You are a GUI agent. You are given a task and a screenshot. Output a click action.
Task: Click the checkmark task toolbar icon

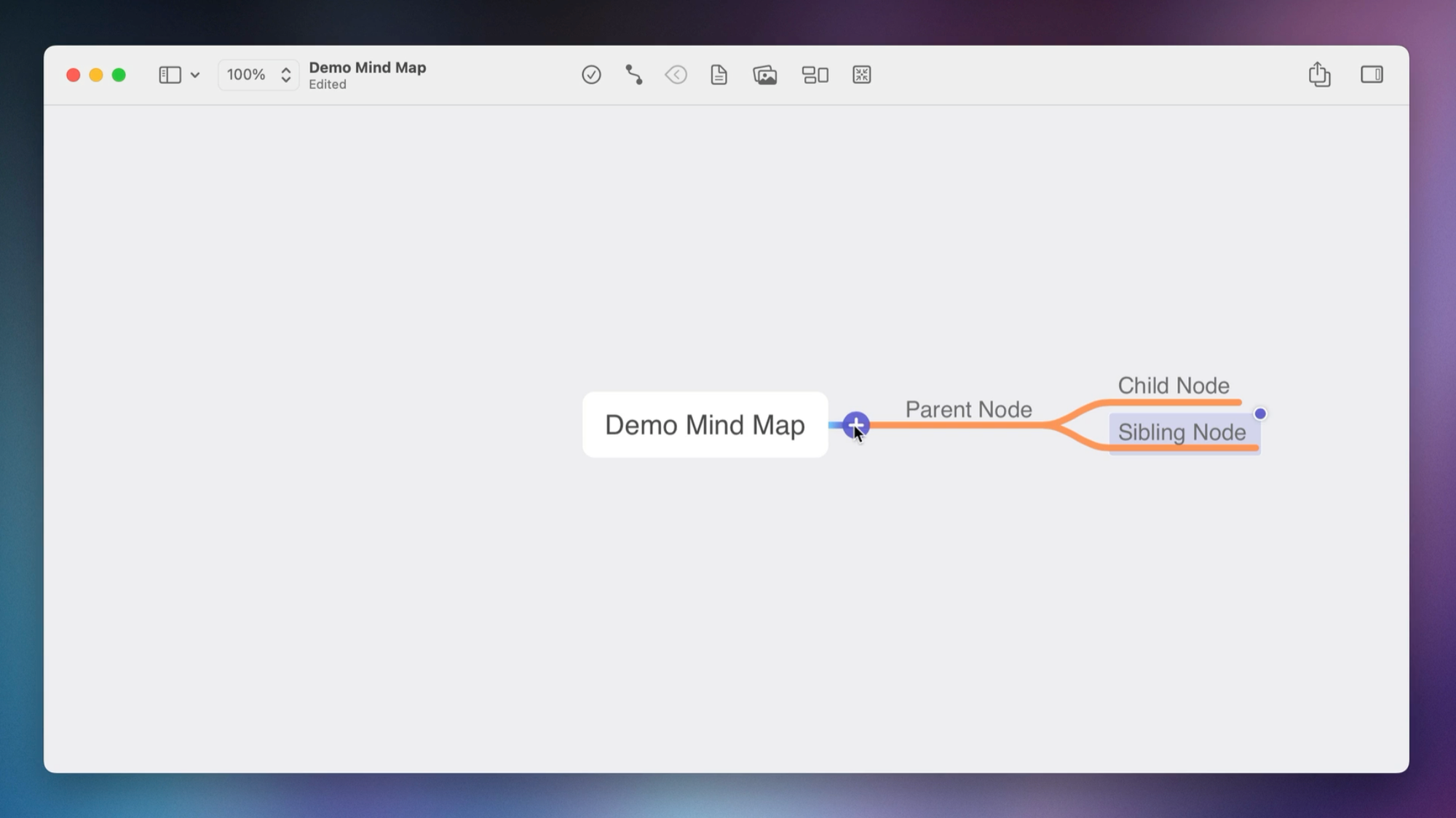pyautogui.click(x=591, y=74)
